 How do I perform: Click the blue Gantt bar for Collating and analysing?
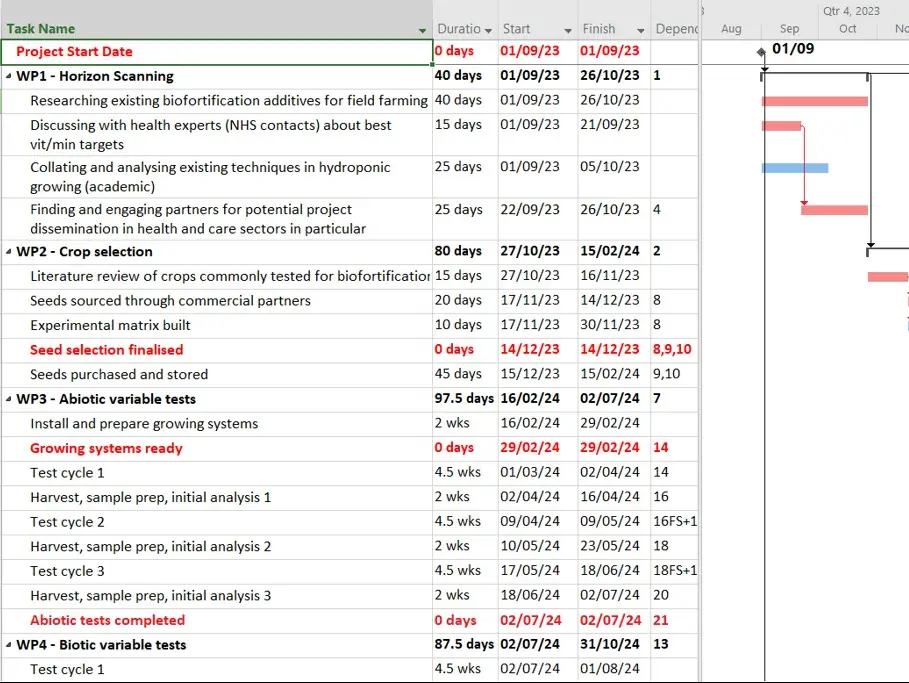coord(795,168)
